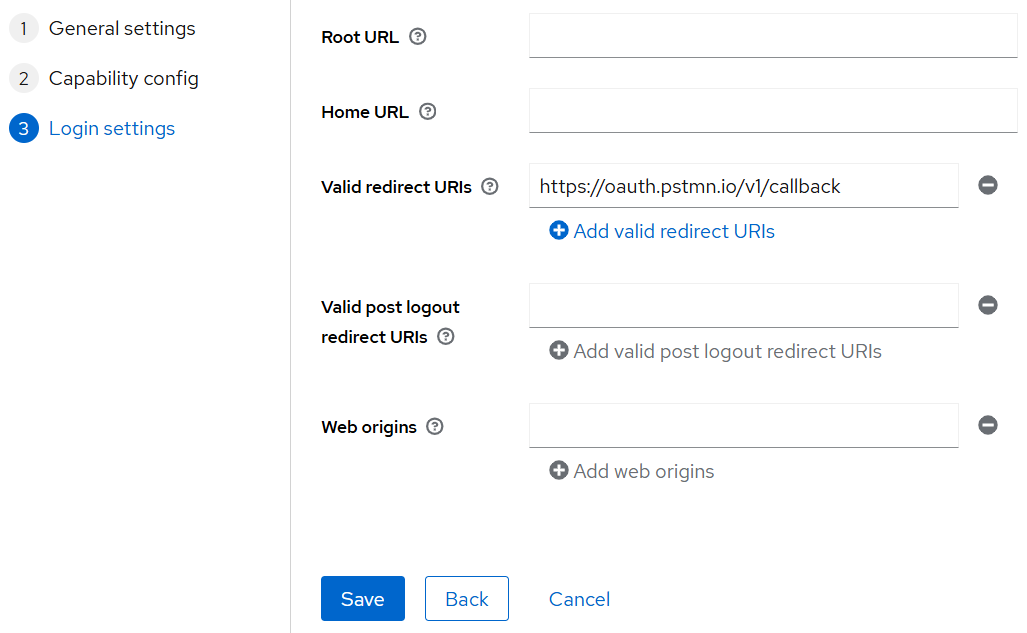Click the plus icon before Add web origins

click(558, 470)
